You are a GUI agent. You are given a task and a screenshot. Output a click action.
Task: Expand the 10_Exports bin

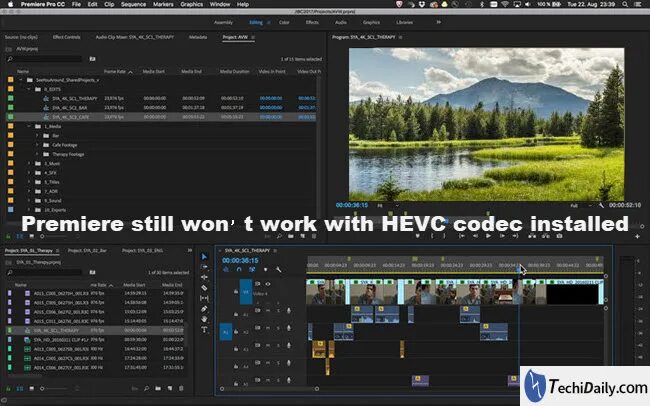(29, 210)
